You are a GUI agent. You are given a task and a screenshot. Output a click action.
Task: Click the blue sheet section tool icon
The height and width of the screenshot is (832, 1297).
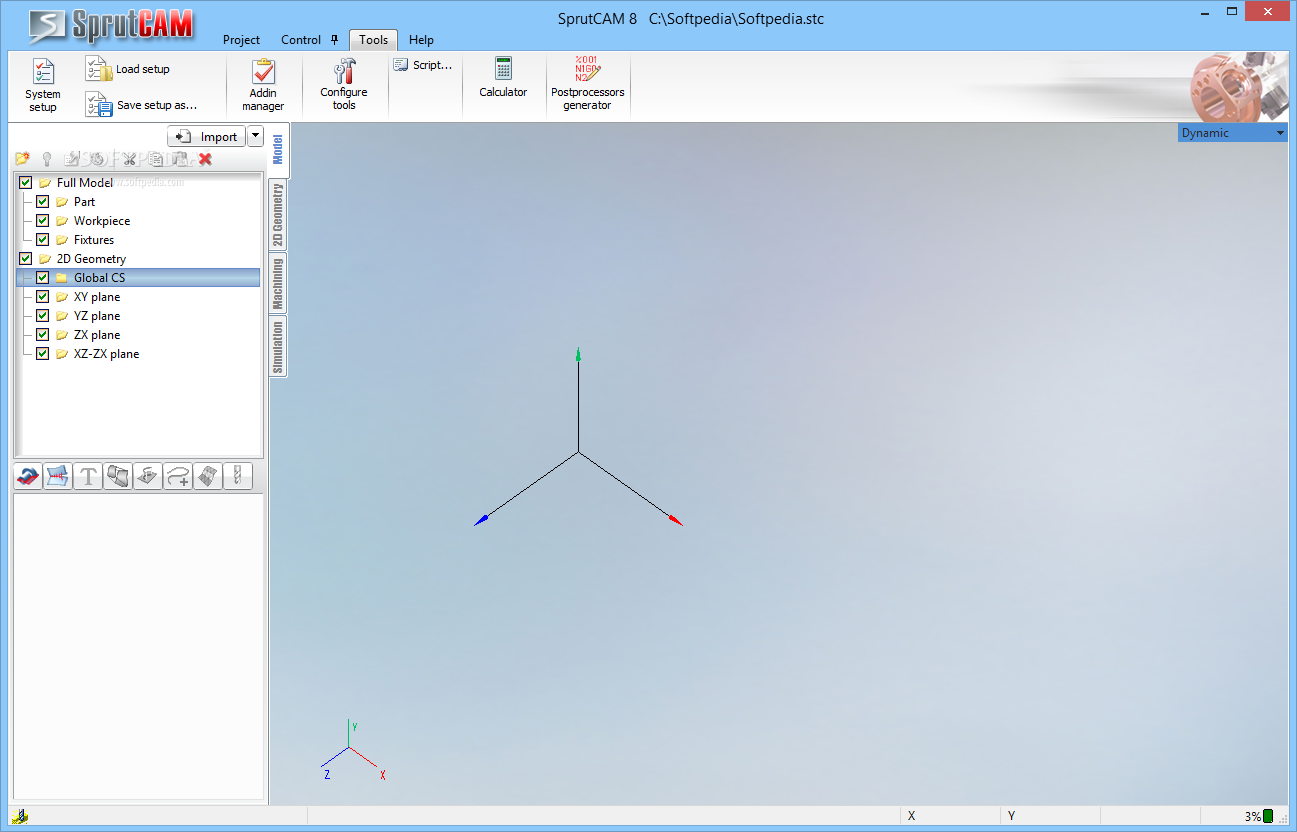pos(58,477)
